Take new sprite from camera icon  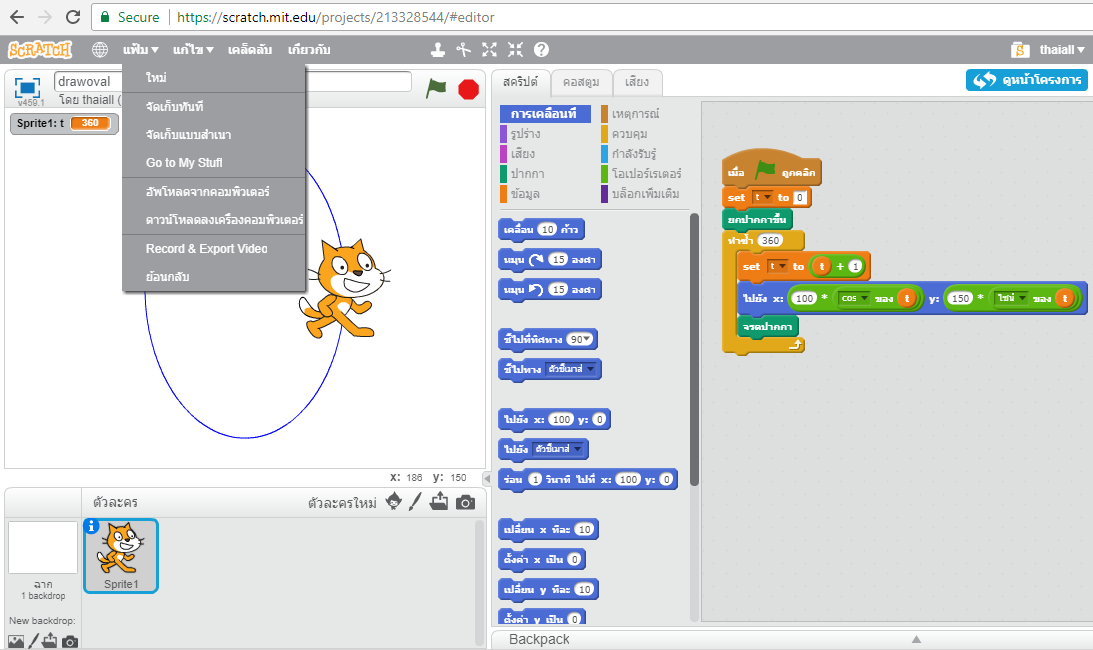pos(465,502)
